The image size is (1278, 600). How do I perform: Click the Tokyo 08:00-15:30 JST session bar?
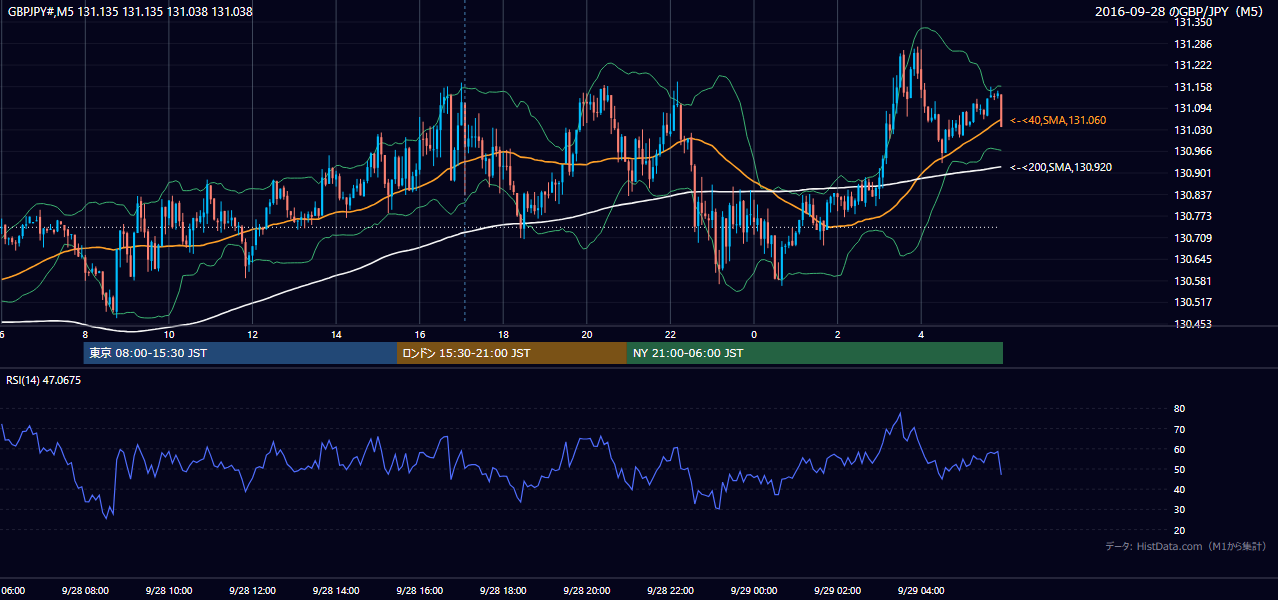click(x=240, y=353)
